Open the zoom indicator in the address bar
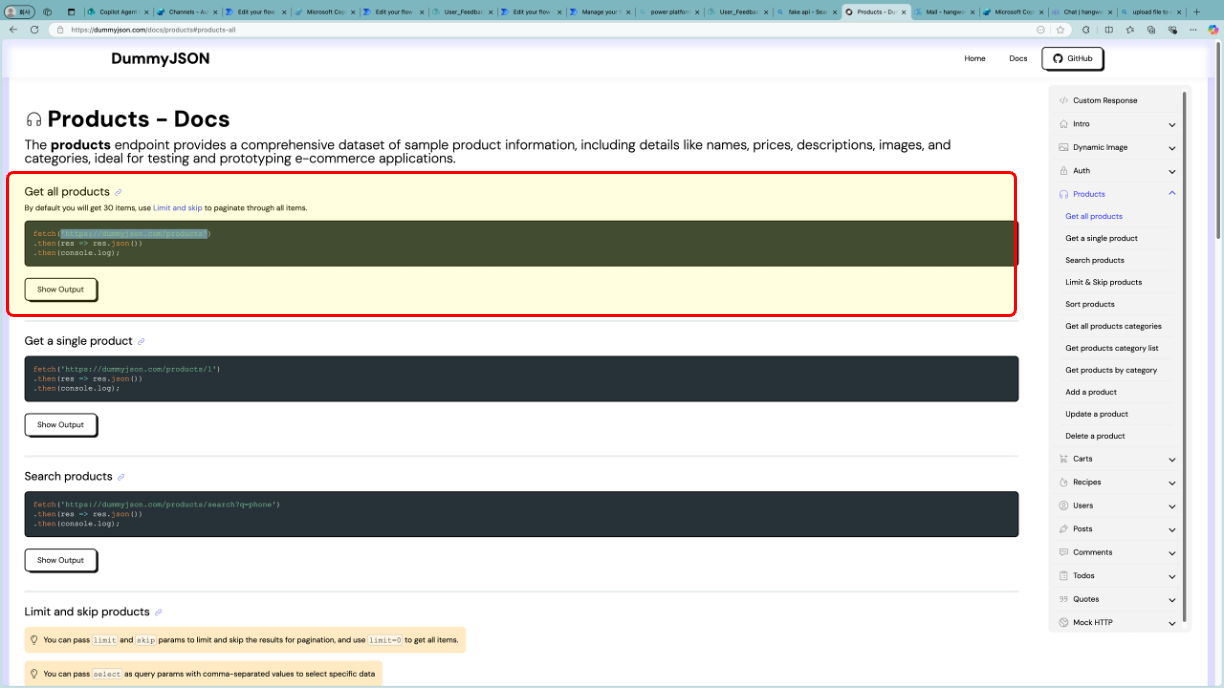The width and height of the screenshot is (1224, 688). pyautogui.click(x=1041, y=30)
